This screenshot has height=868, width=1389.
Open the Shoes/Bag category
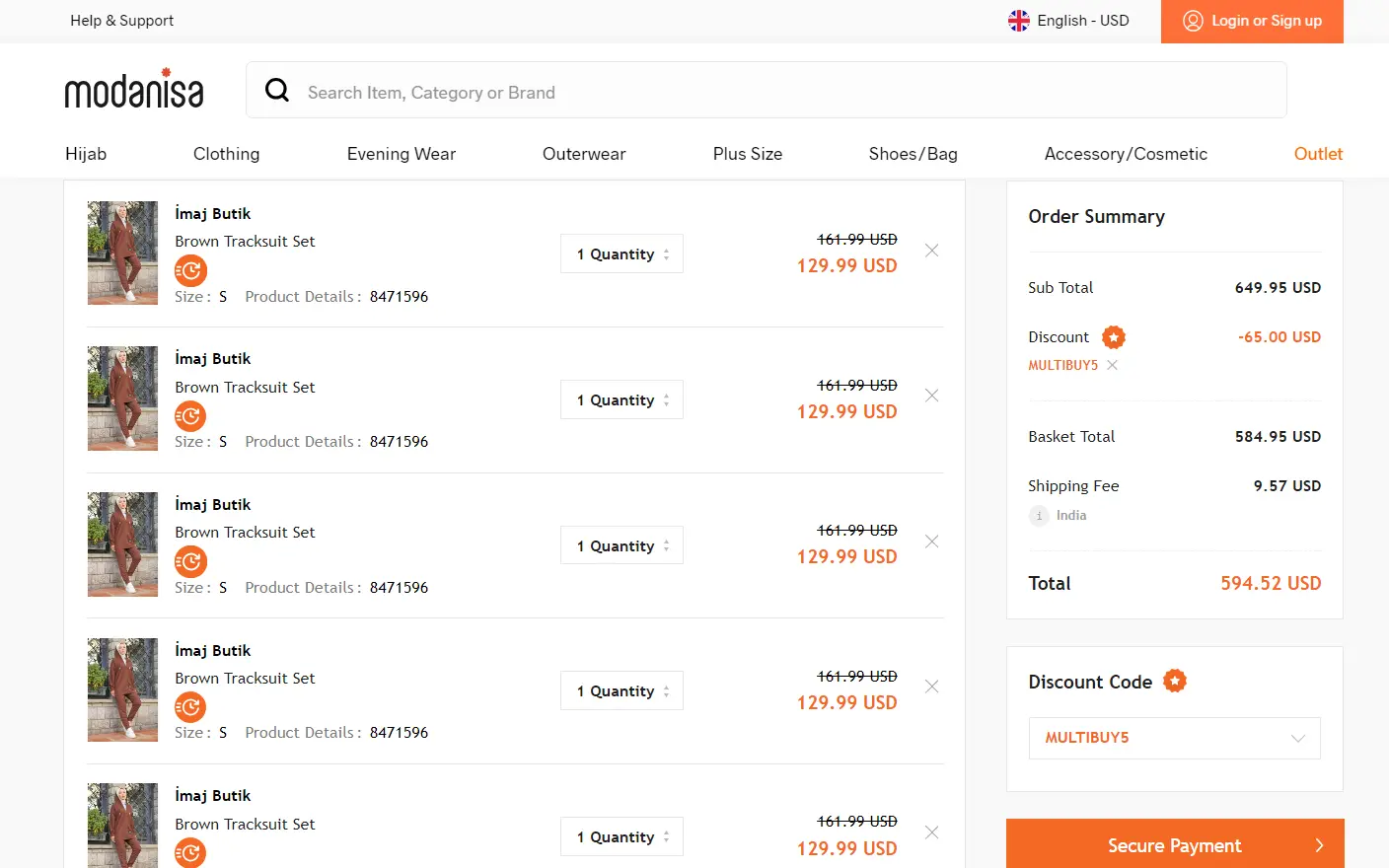(914, 154)
